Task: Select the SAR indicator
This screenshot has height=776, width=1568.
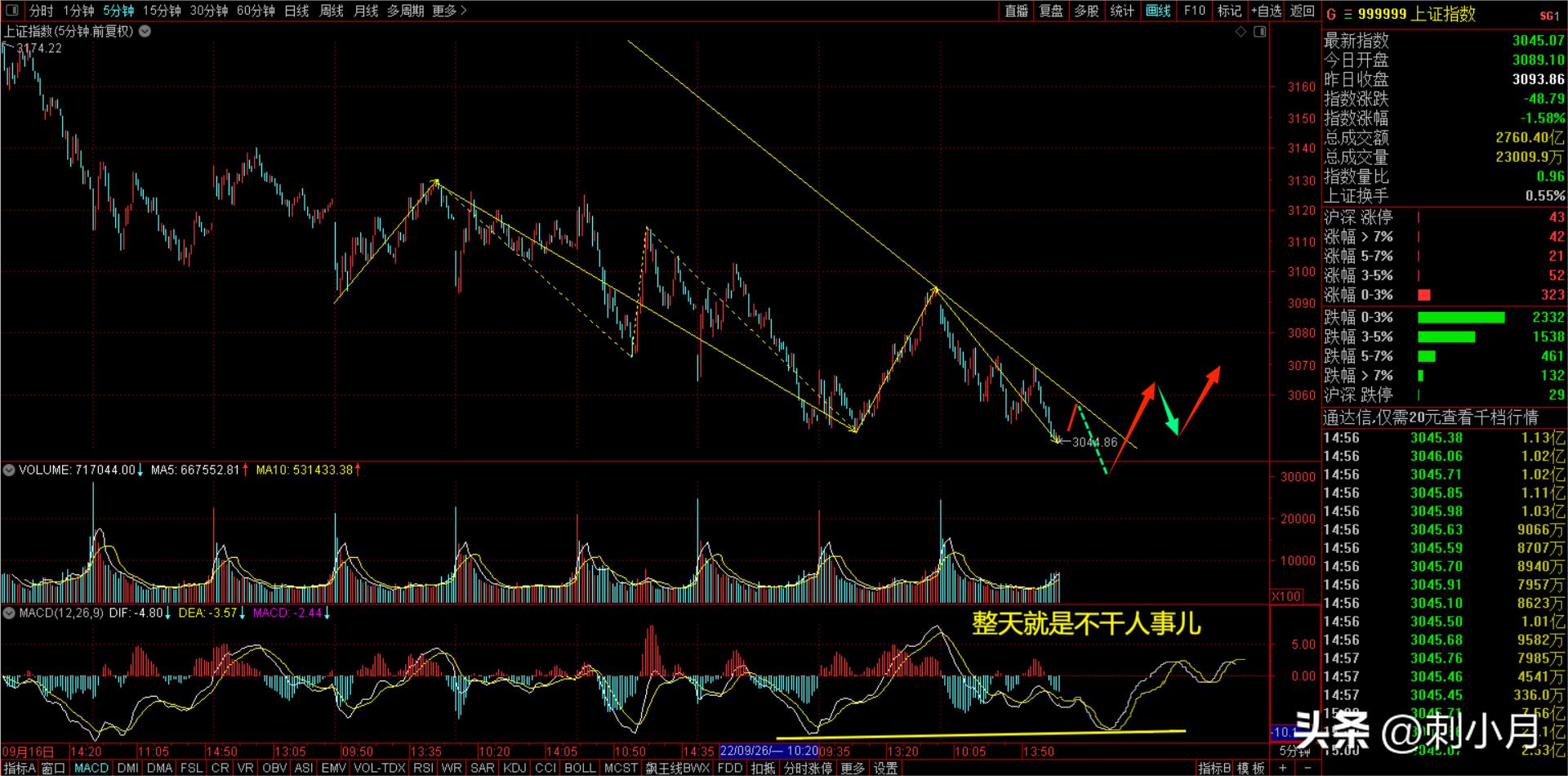Action: (483, 768)
